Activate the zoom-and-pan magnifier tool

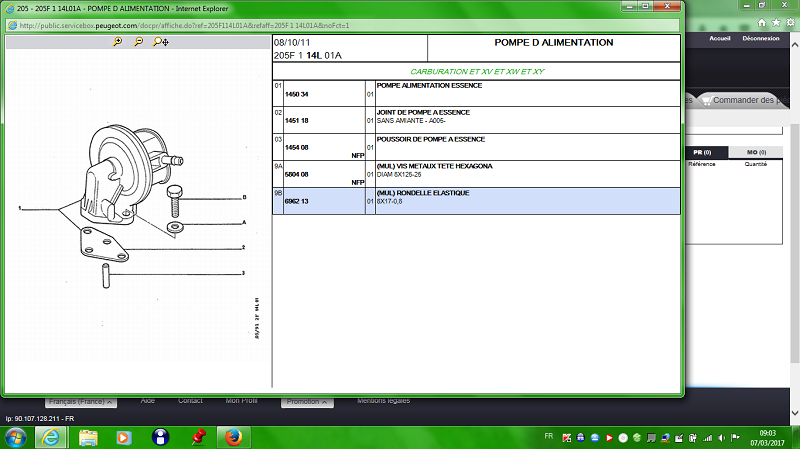(161, 42)
